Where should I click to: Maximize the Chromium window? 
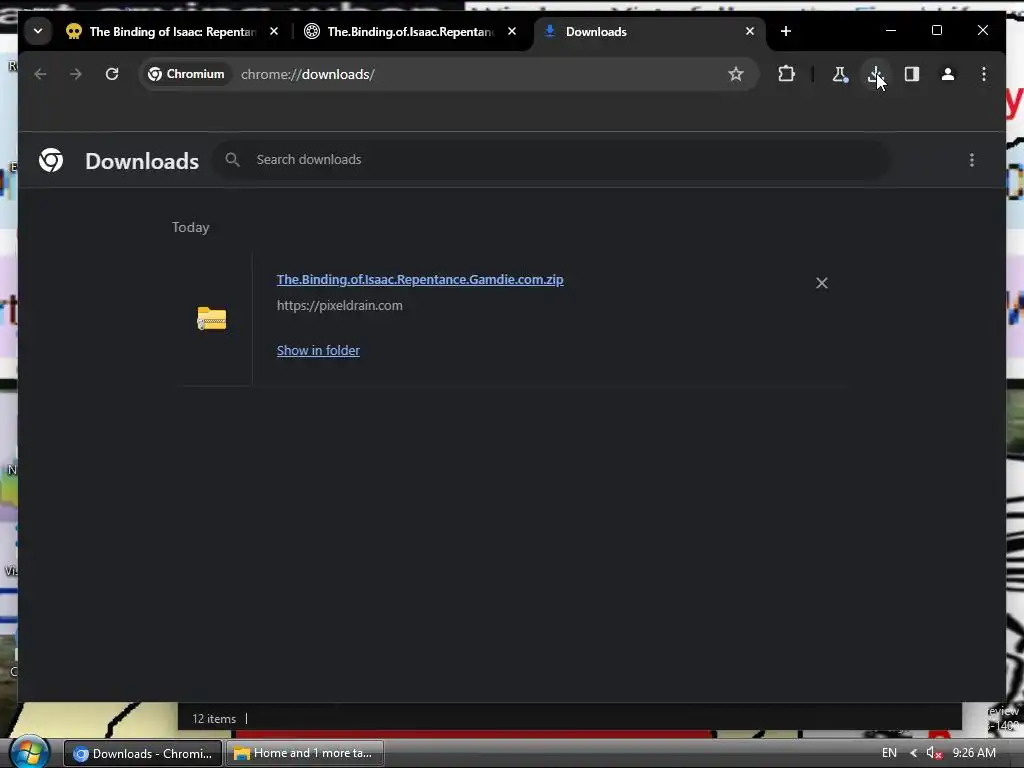(x=936, y=31)
